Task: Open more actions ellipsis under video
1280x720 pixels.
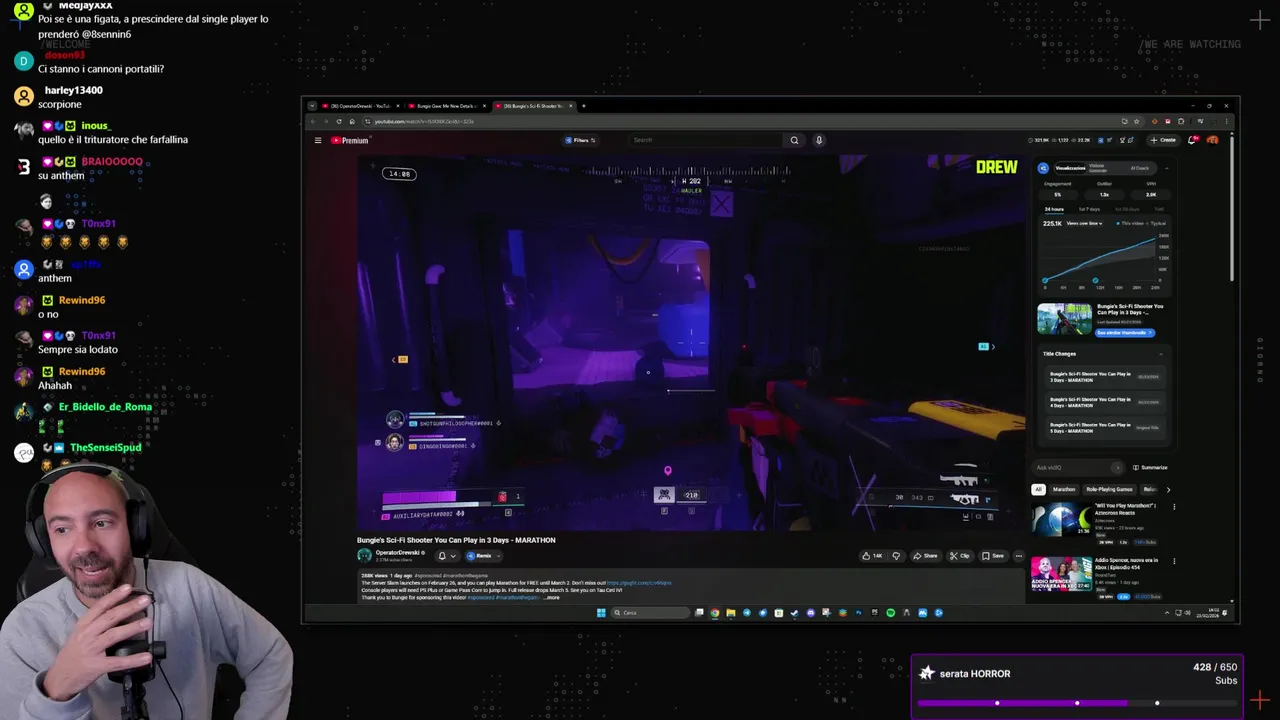Action: [x=1019, y=556]
